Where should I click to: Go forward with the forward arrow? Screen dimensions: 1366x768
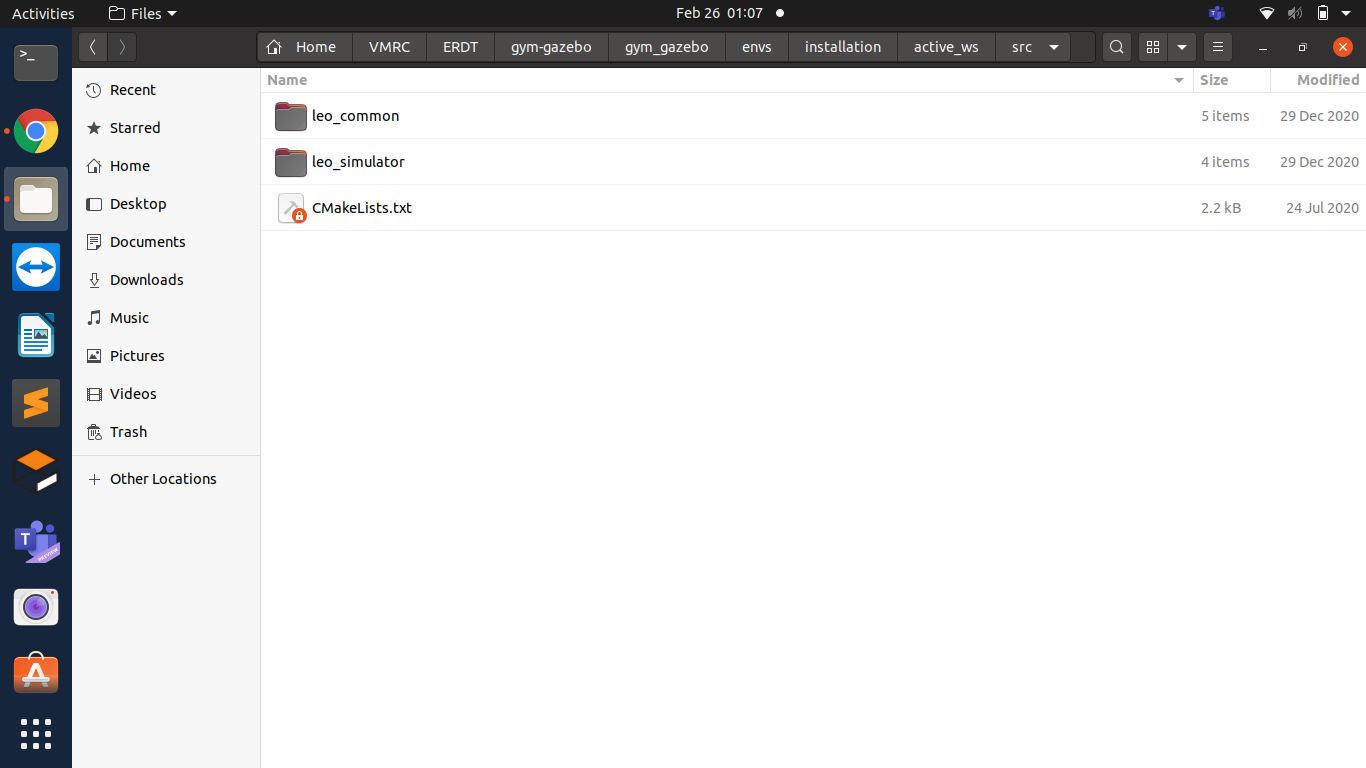tap(122, 47)
